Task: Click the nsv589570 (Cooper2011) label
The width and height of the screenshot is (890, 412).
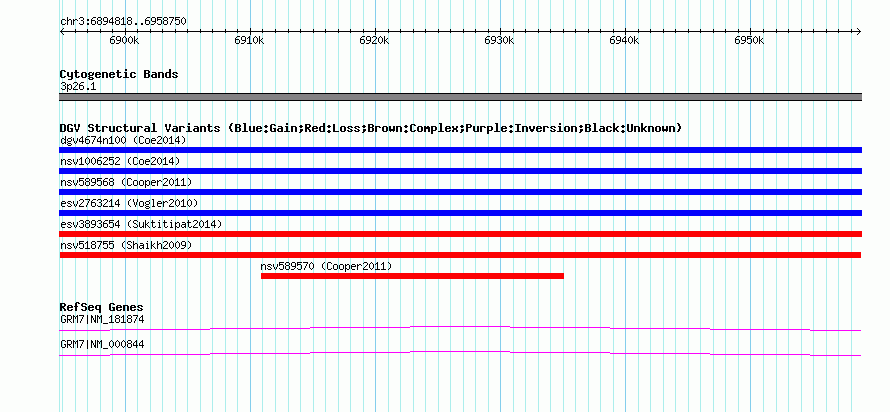Action: (x=326, y=266)
